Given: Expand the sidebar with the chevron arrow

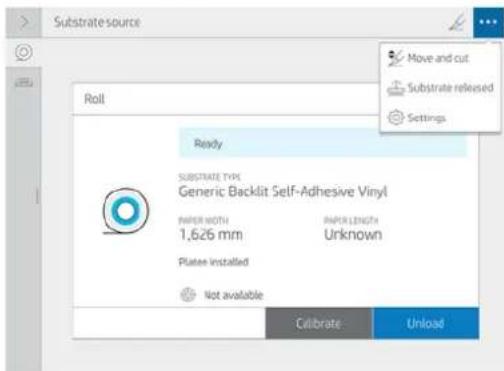Looking at the screenshot, I should coord(24,22).
